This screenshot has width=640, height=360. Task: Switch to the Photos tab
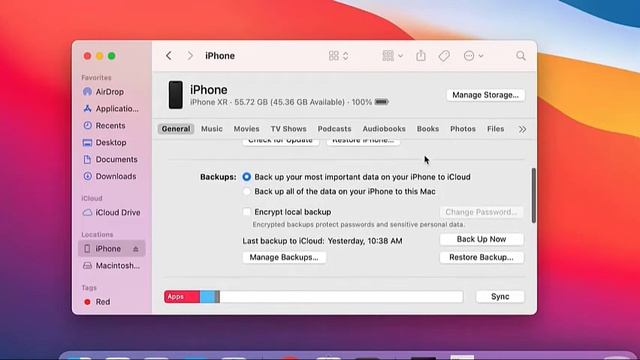pyautogui.click(x=463, y=129)
